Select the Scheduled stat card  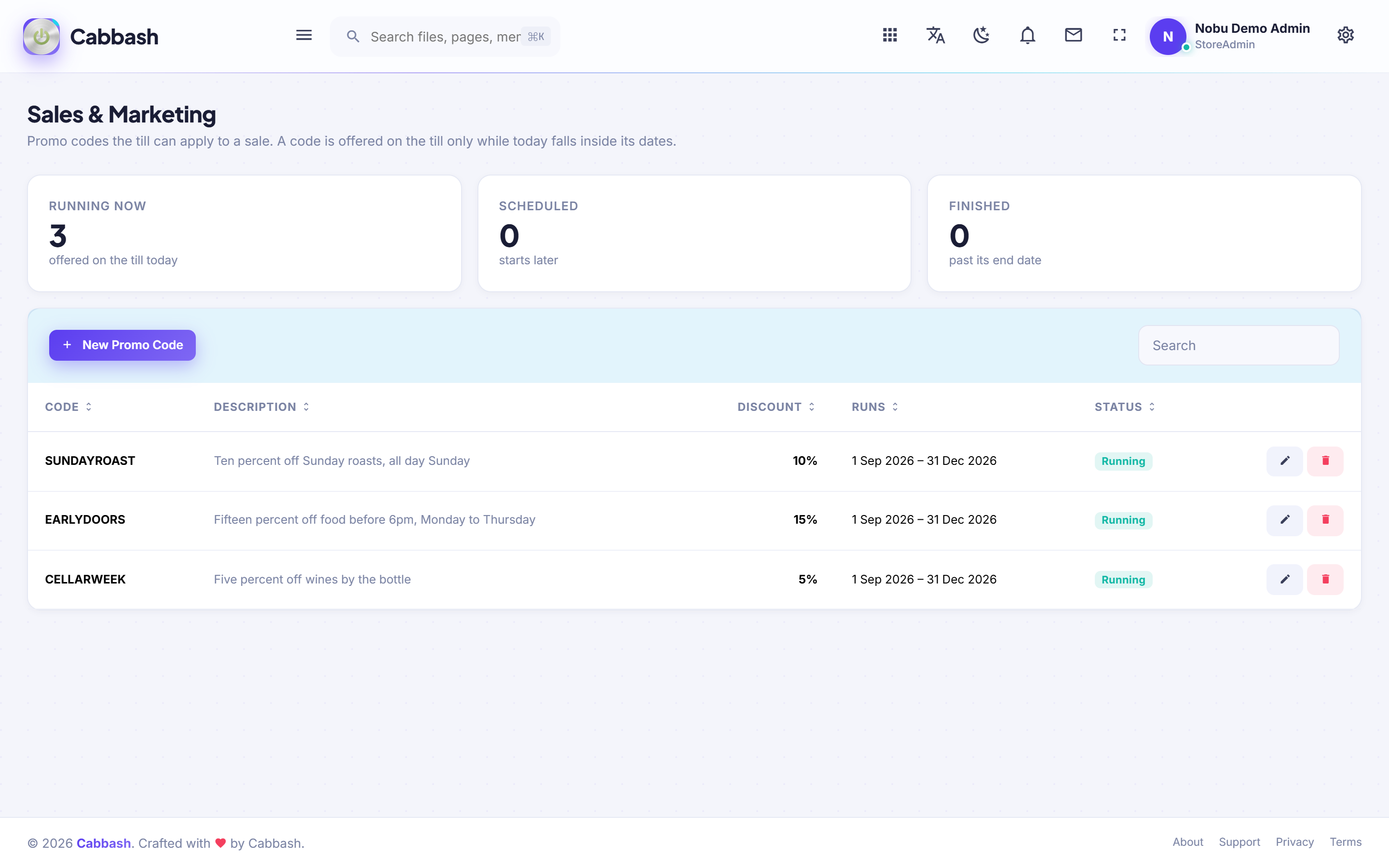click(x=694, y=234)
